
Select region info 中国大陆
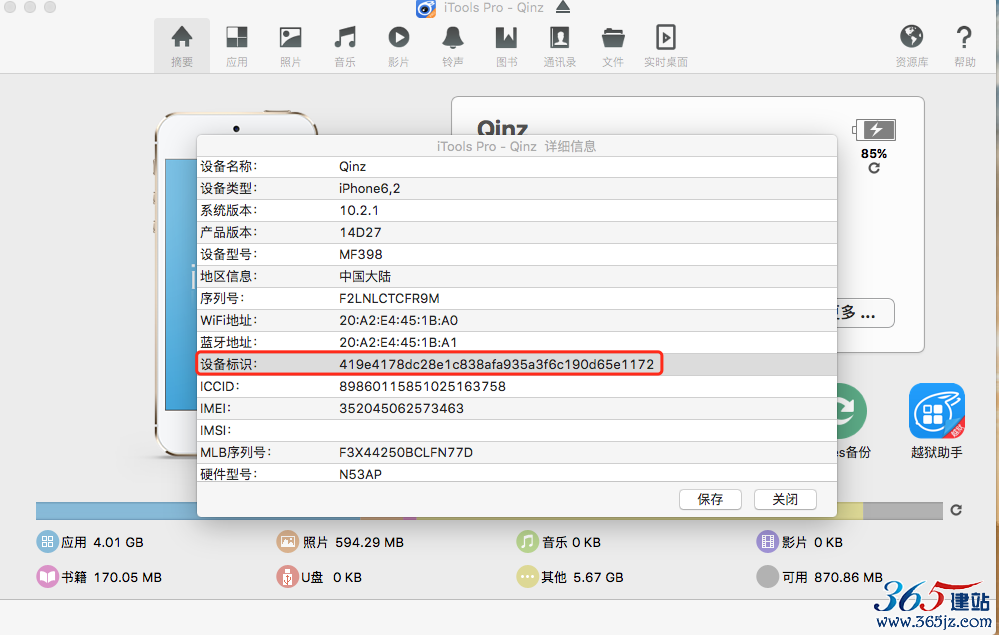point(365,276)
